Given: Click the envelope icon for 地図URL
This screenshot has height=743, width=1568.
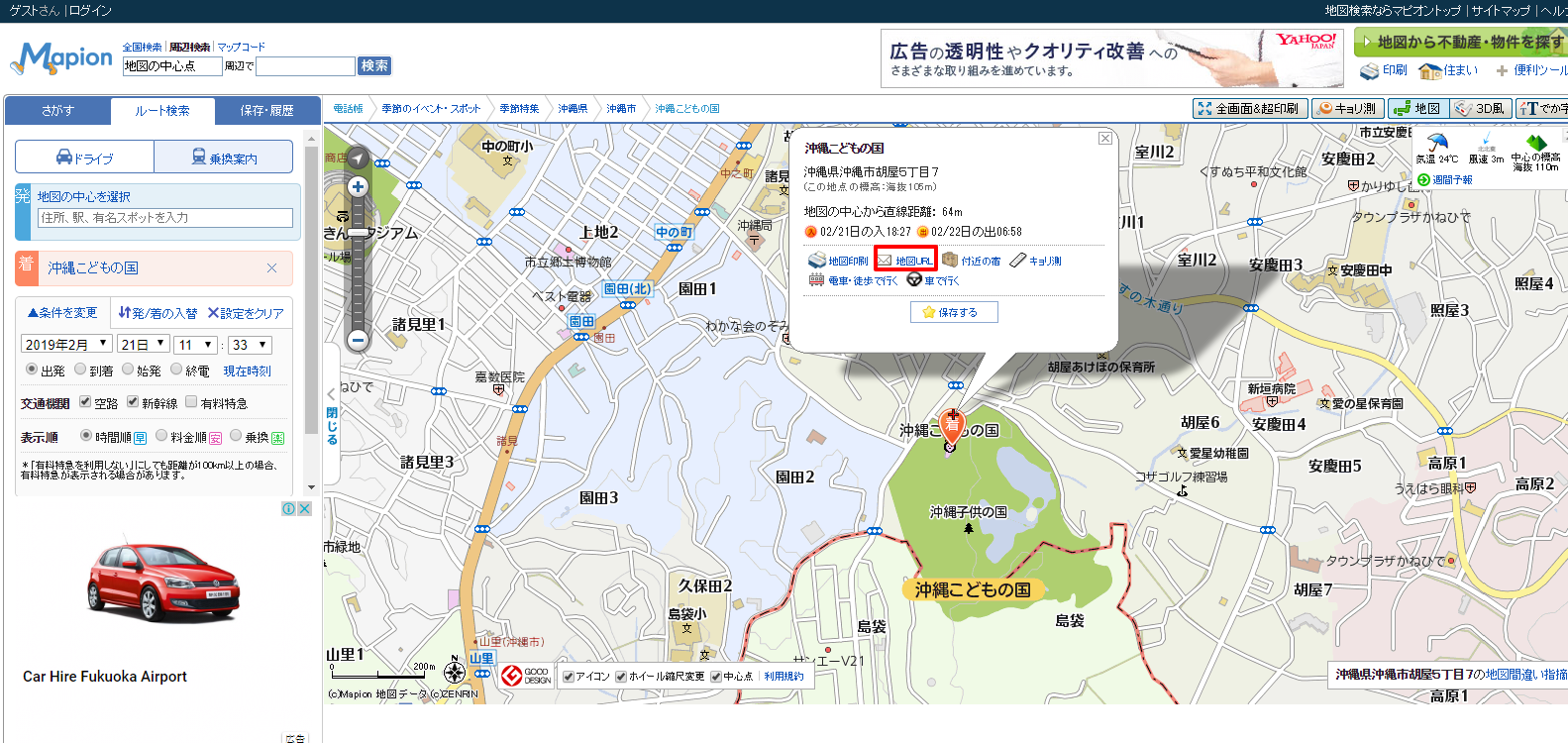Looking at the screenshot, I should (x=885, y=261).
